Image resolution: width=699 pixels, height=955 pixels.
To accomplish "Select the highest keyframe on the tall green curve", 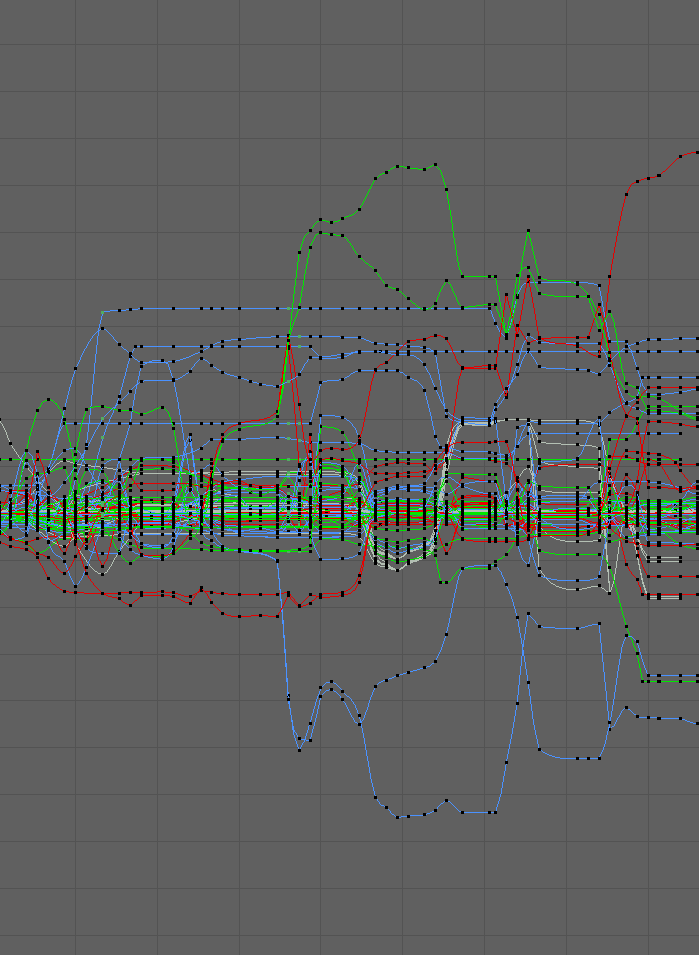I will point(435,164).
